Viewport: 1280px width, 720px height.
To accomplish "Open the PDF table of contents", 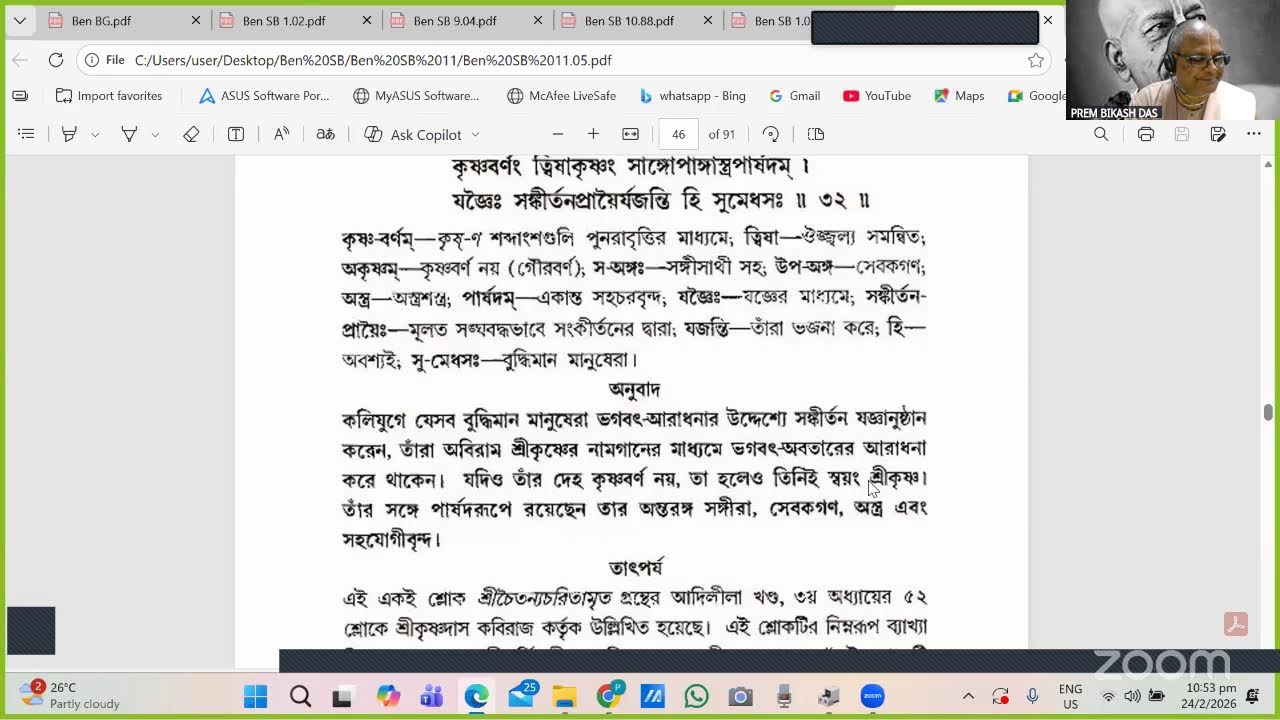I will coord(27,134).
